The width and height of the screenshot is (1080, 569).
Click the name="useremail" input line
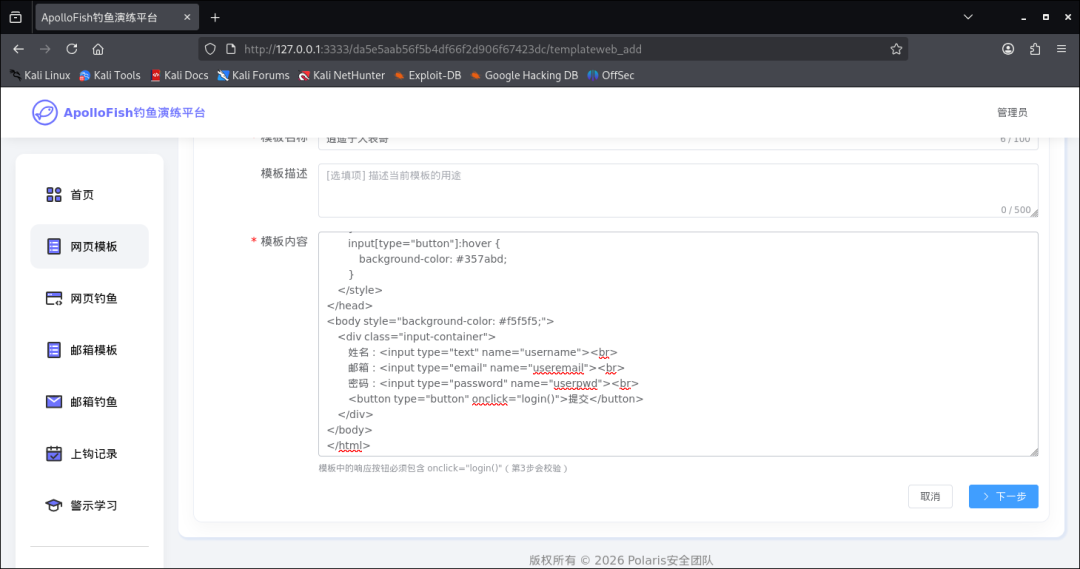486,368
